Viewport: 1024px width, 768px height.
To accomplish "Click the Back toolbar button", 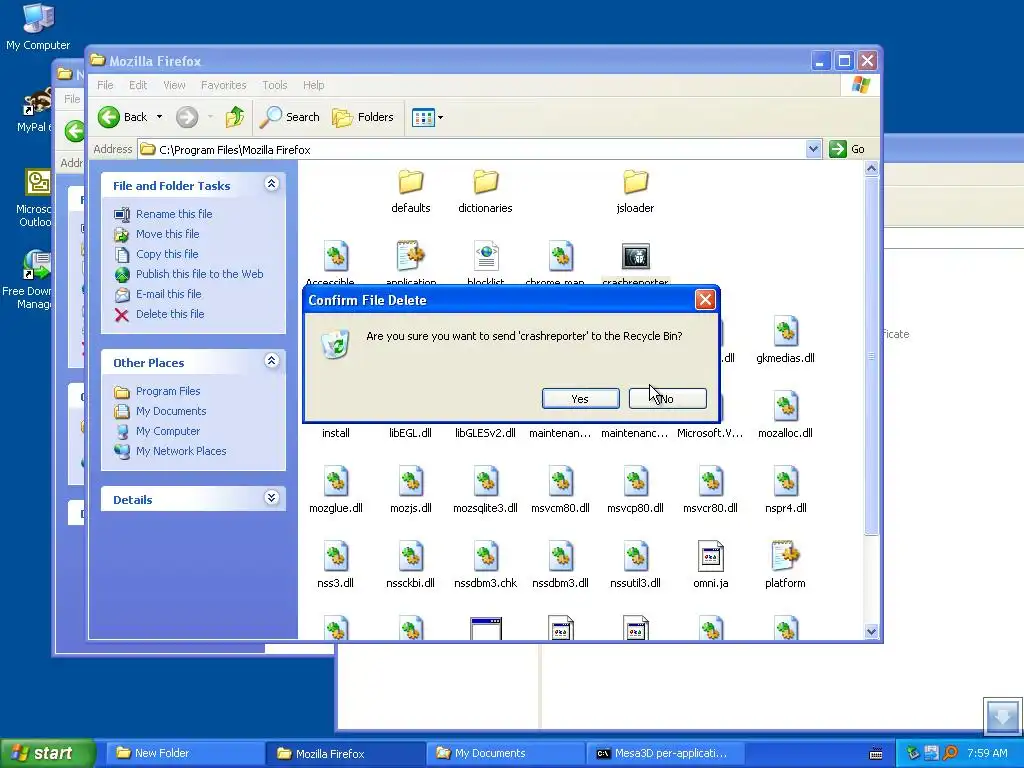I will point(123,118).
